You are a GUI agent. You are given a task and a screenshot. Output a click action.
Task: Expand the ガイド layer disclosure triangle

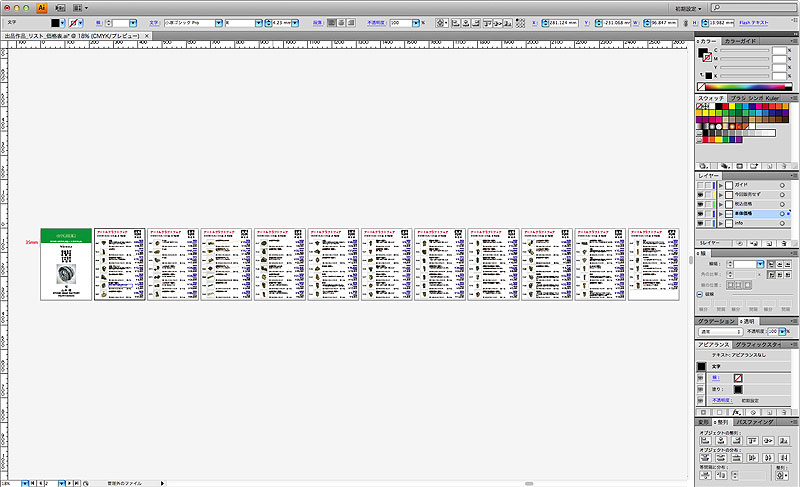721,185
